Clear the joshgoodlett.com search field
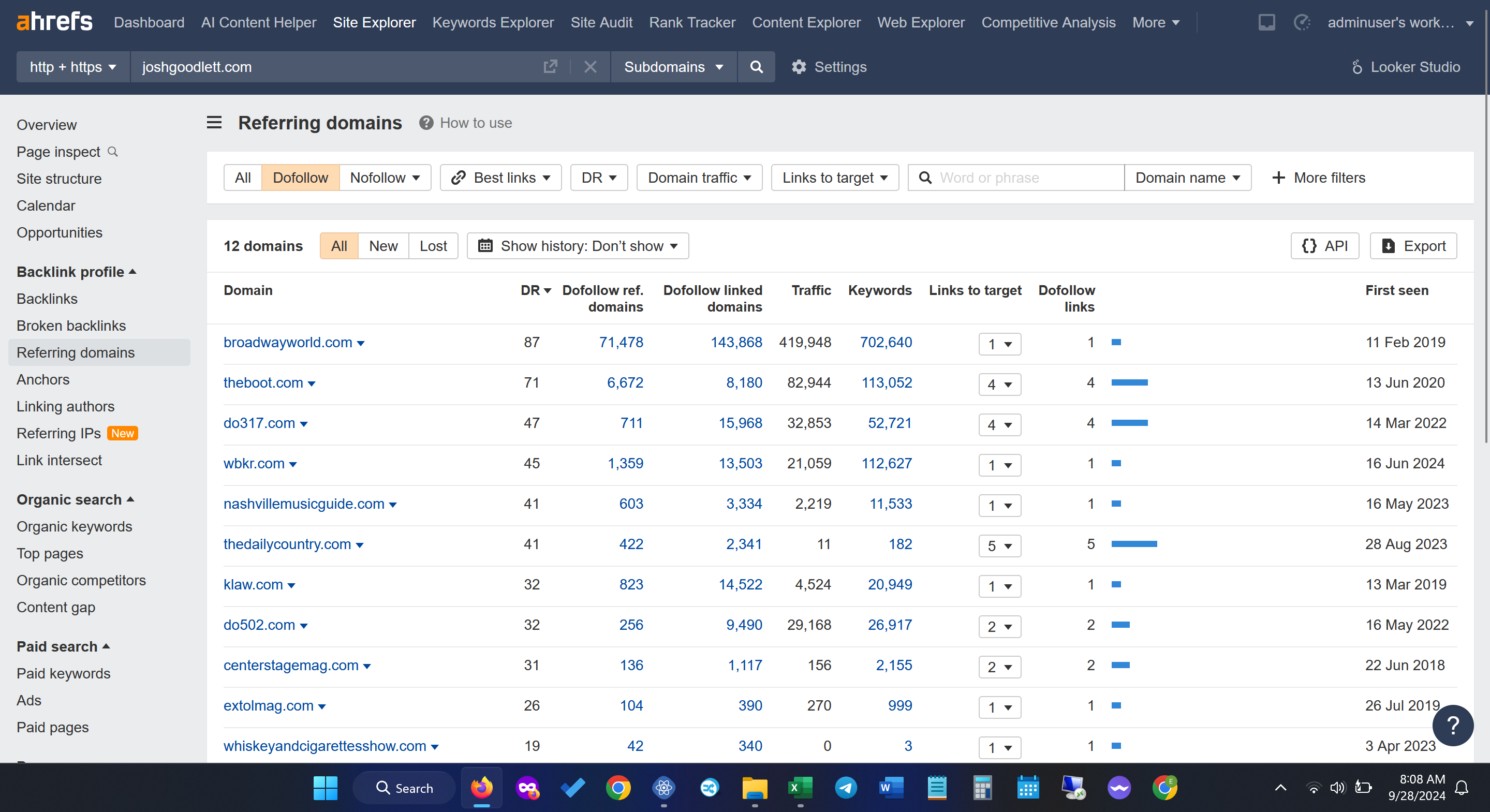The width and height of the screenshot is (1490, 812). tap(590, 67)
